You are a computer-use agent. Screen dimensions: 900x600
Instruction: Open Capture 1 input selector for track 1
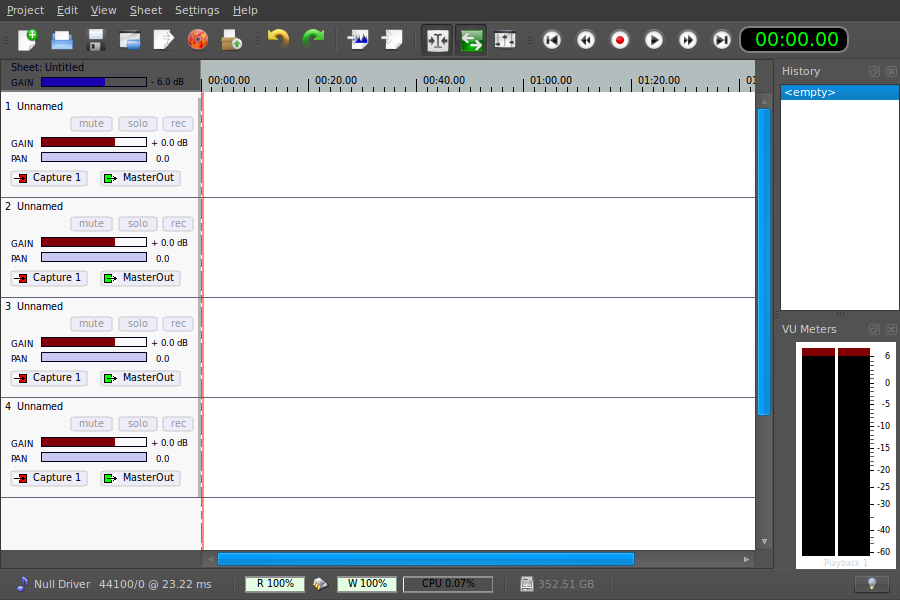tap(48, 177)
